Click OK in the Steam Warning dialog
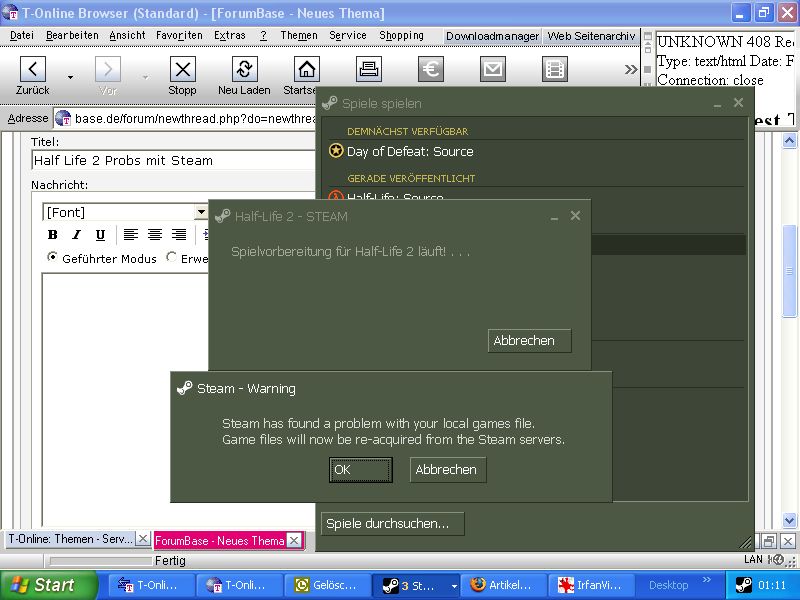This screenshot has width=800, height=600. (361, 469)
